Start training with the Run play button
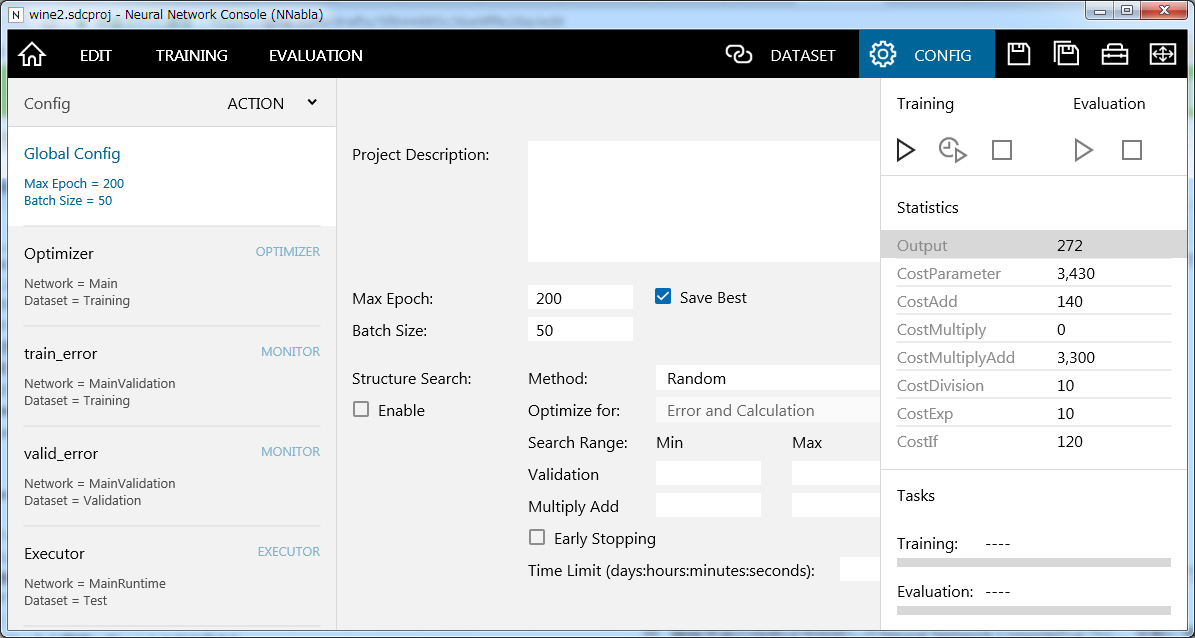Viewport: 1195px width, 638px height. point(905,150)
